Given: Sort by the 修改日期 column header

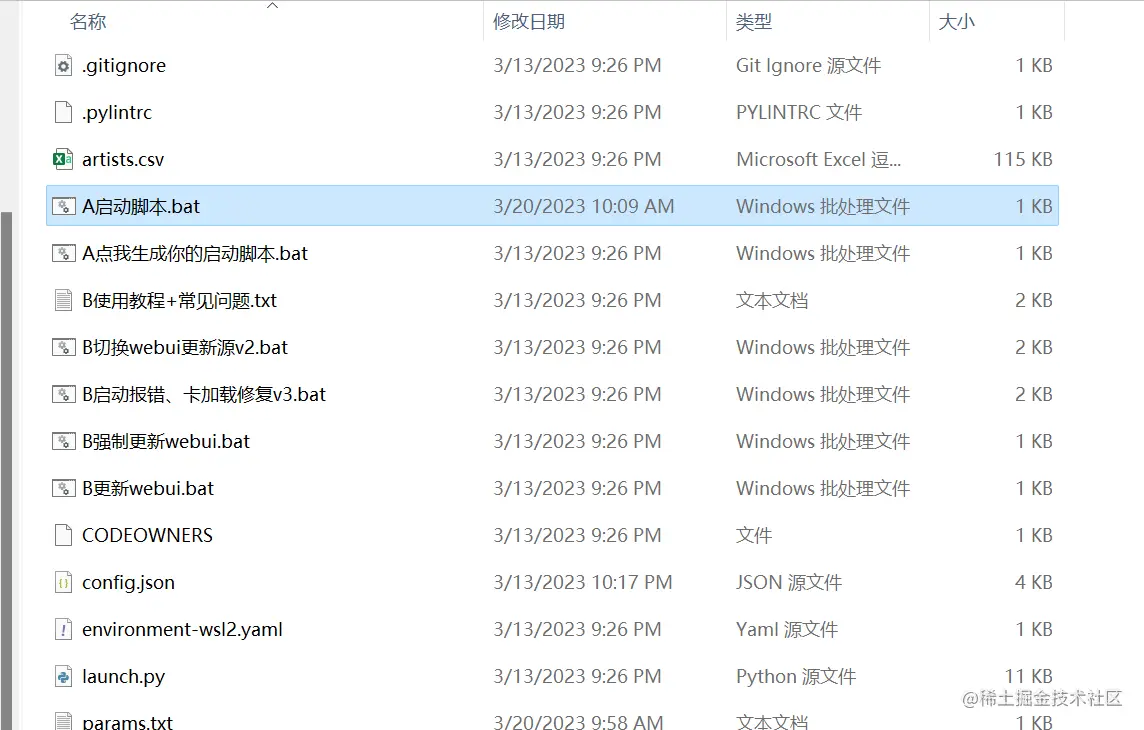Looking at the screenshot, I should point(529,22).
